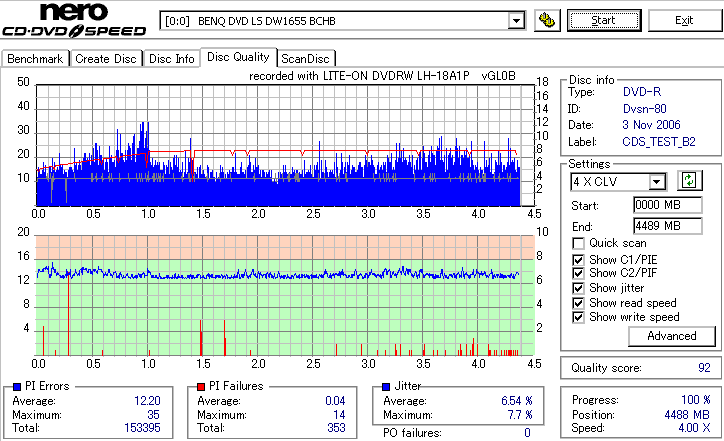Click the drive options icon beside Start
724x441 pixels.
click(x=547, y=21)
